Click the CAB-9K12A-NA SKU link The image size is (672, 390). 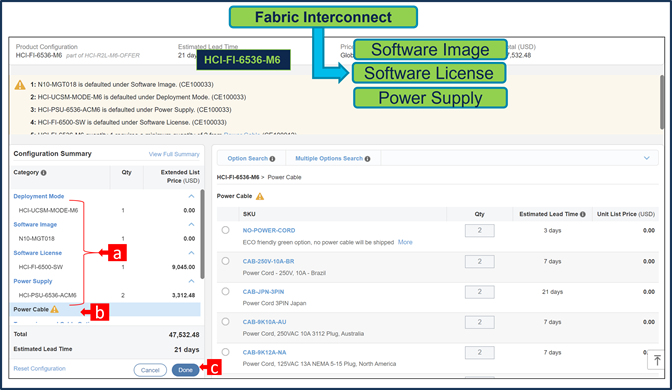(264, 353)
